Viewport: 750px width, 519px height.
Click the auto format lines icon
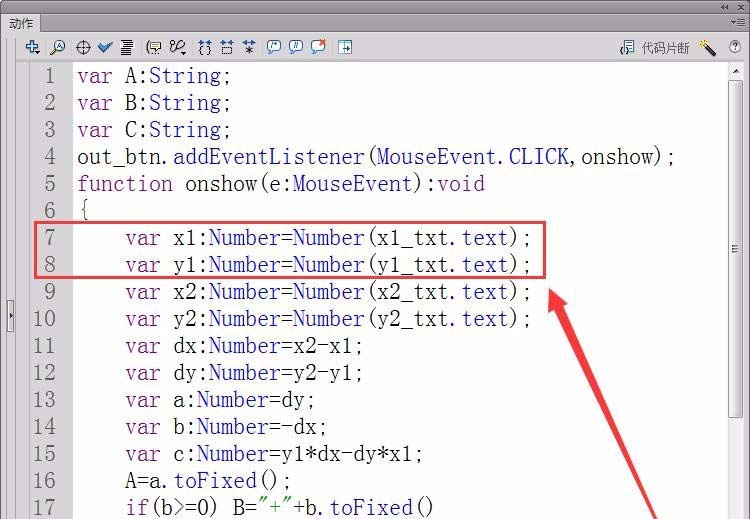(127, 47)
